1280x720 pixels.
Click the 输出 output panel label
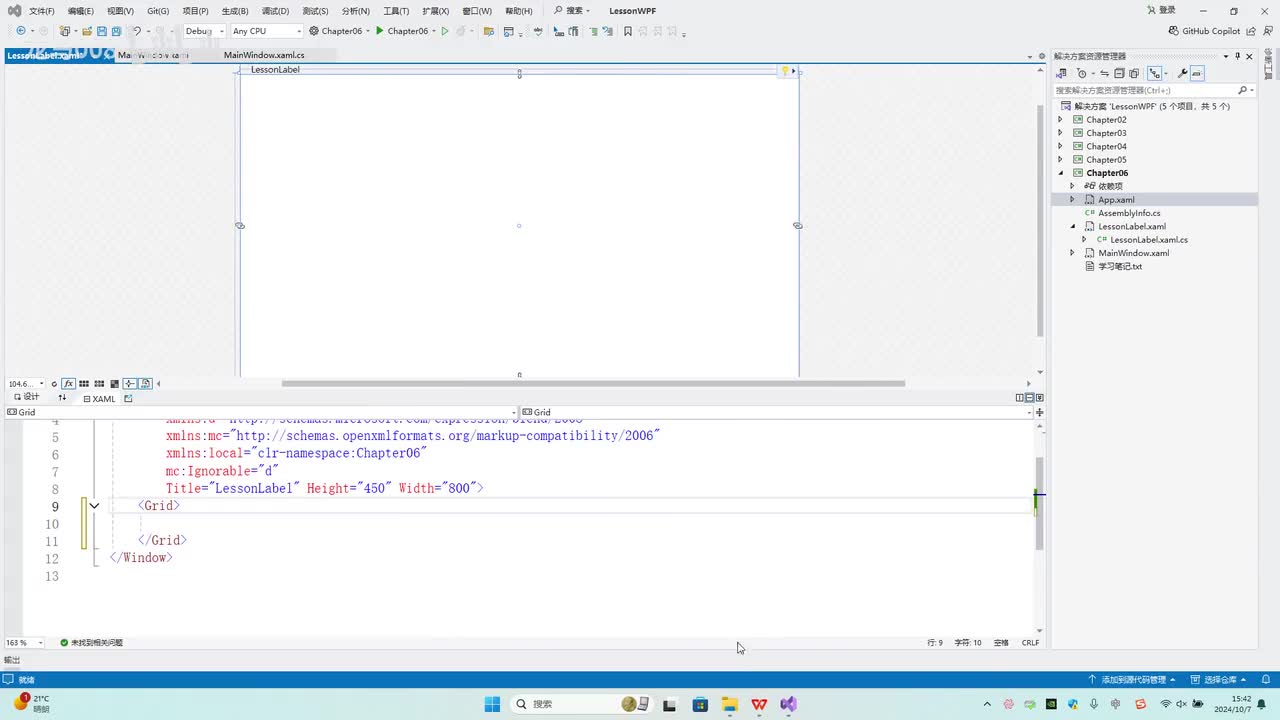12,660
